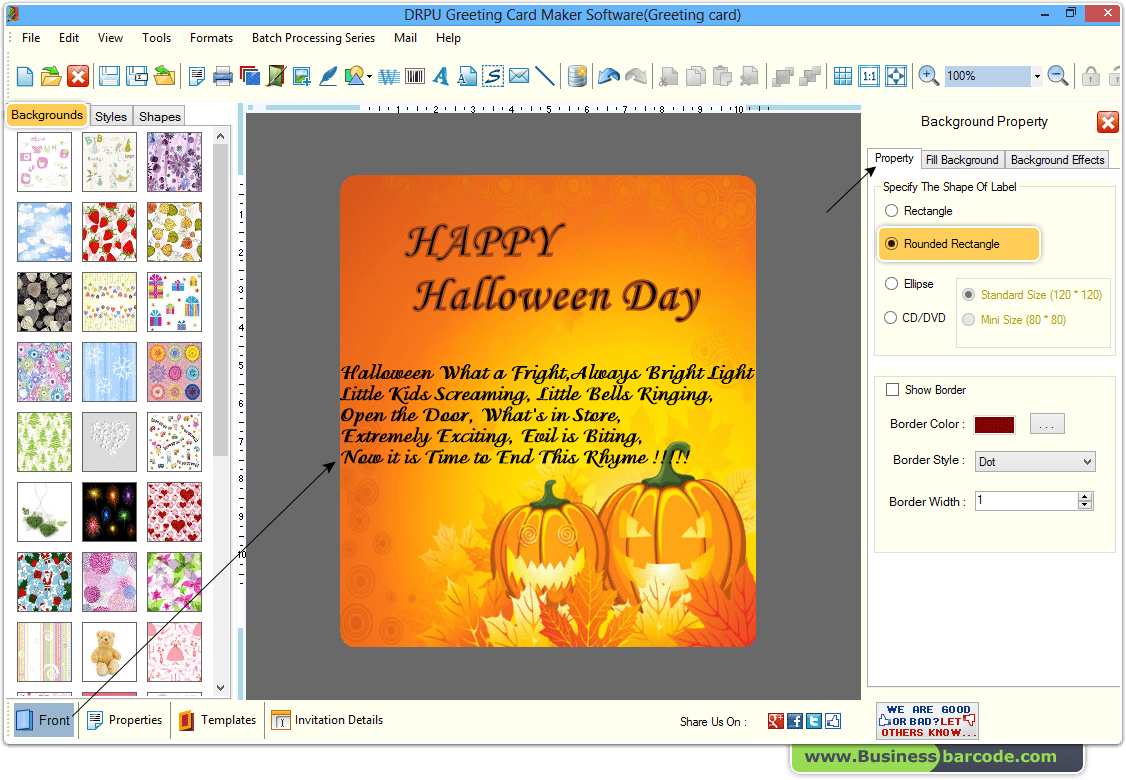Screen dimensions: 1126x780
Task: Click the WordArt W icon
Action: click(388, 76)
